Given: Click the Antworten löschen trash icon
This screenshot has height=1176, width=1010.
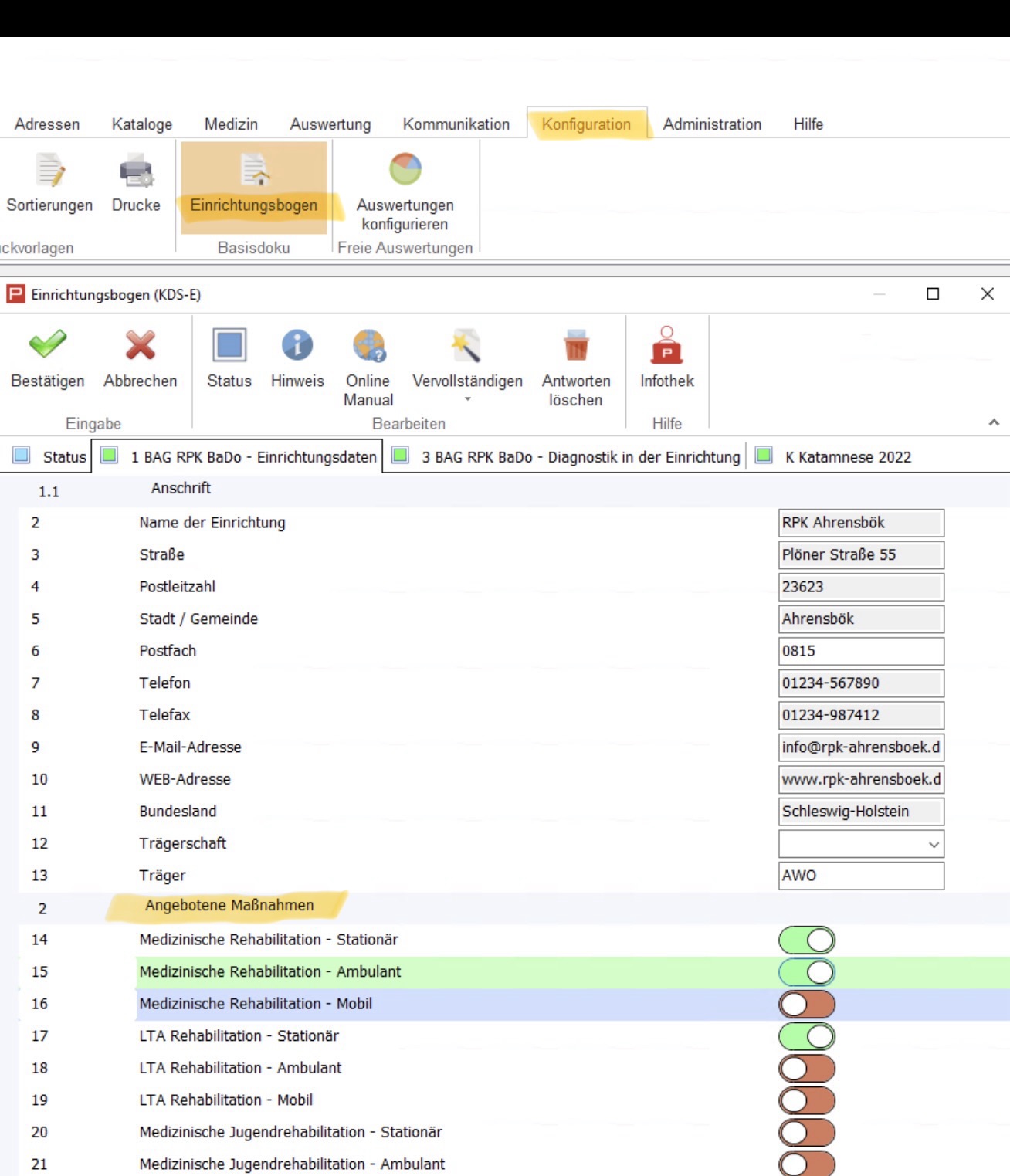Looking at the screenshot, I should coord(575,345).
